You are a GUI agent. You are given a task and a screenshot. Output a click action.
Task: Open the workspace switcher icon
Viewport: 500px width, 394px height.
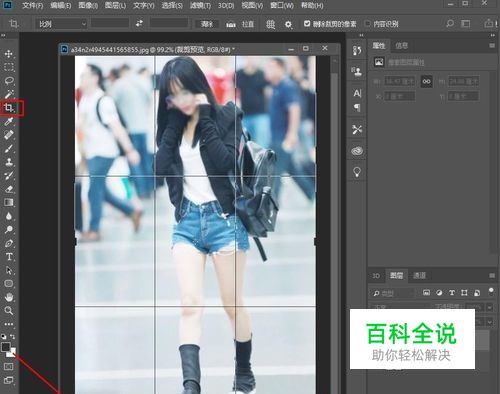(466, 23)
